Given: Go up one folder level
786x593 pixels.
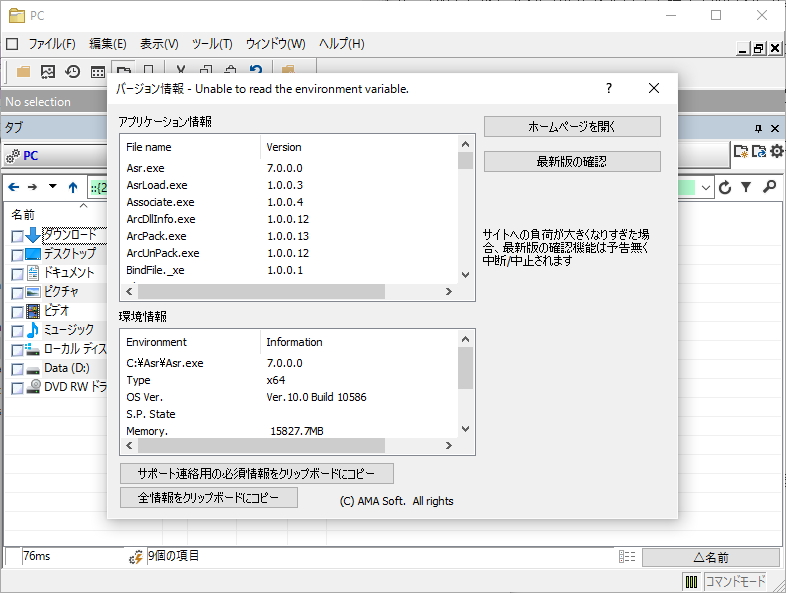Looking at the screenshot, I should [x=73, y=187].
